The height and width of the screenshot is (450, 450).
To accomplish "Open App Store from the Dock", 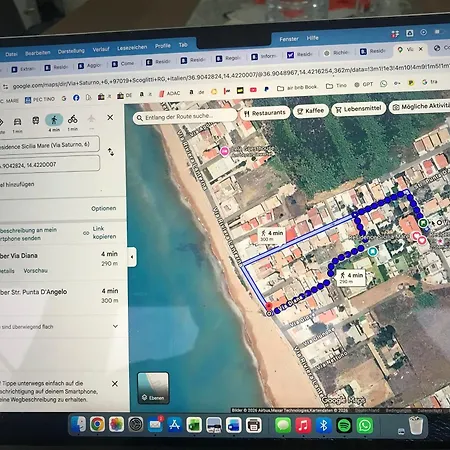I will (174, 425).
